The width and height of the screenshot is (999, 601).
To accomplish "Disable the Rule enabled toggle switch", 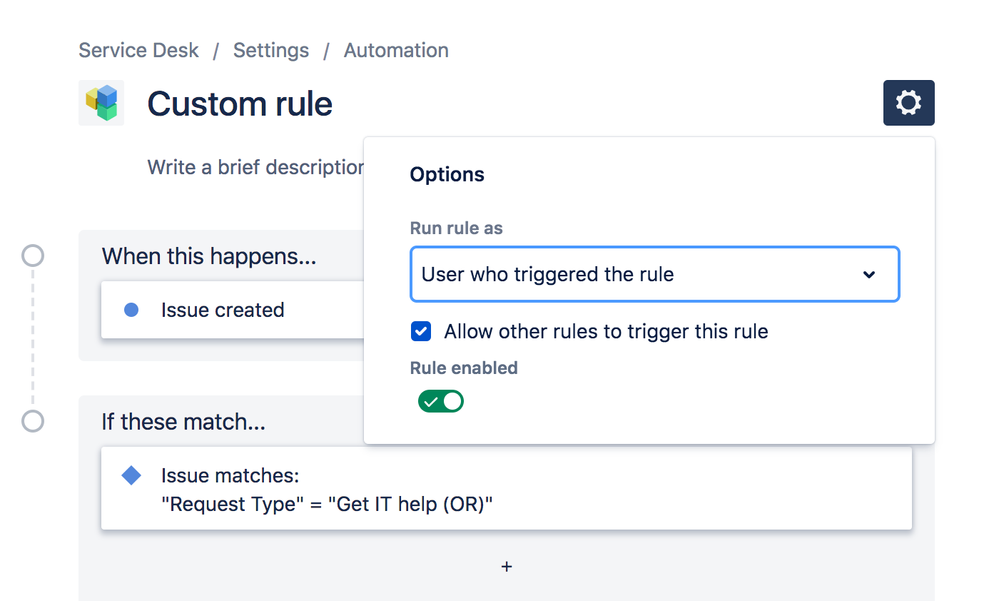I will pyautogui.click(x=441, y=401).
